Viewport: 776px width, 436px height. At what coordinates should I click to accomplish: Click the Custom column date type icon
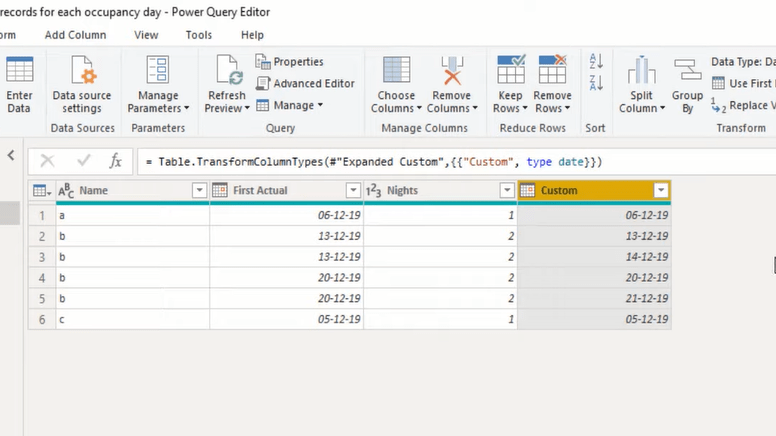(528, 191)
